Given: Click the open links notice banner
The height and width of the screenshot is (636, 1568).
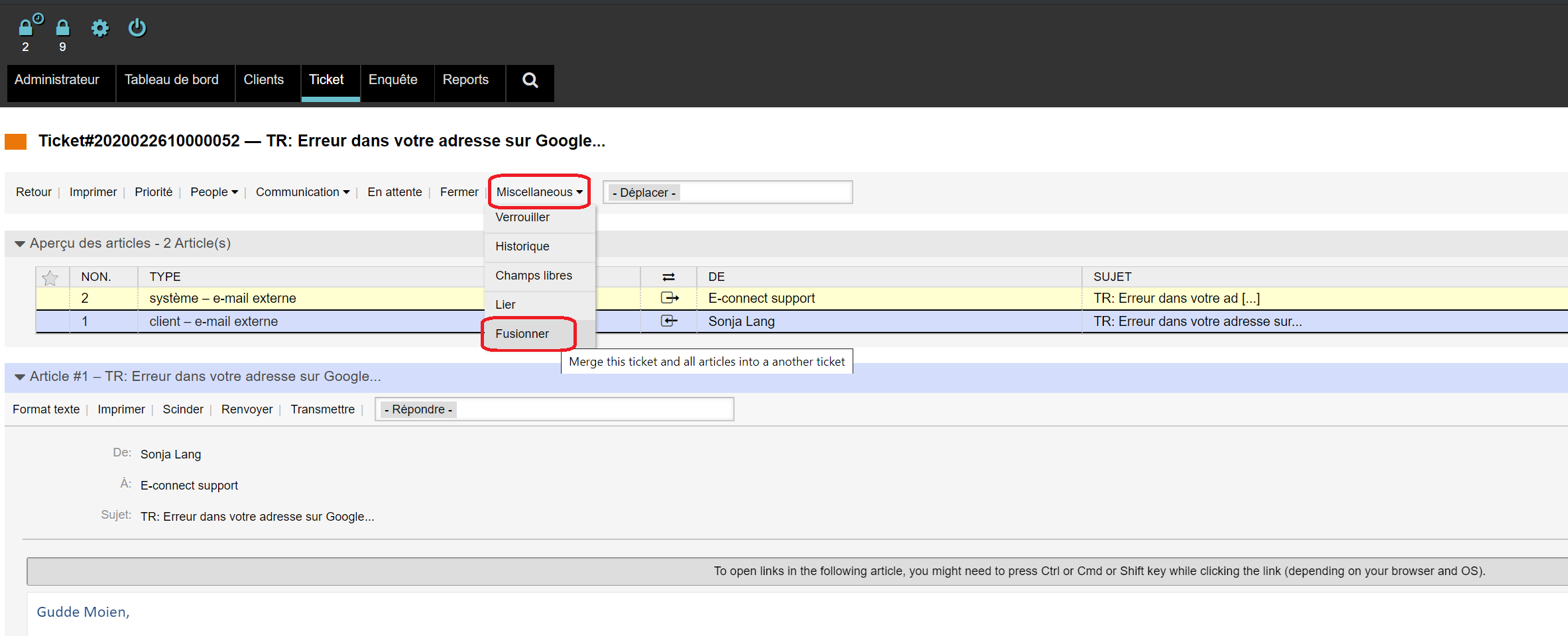Looking at the screenshot, I should point(797,571).
